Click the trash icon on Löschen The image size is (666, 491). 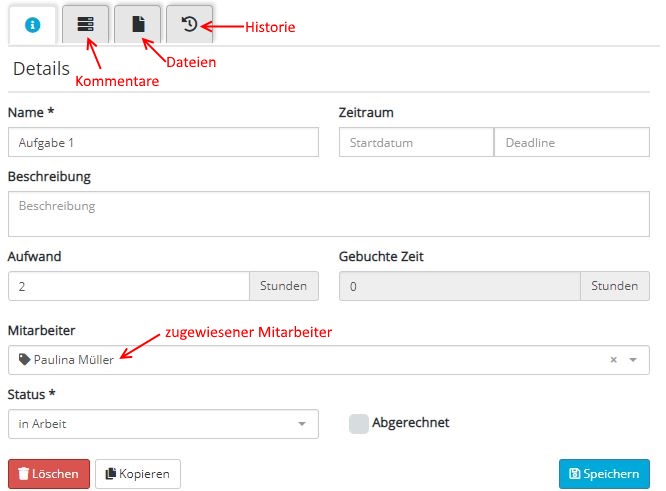click(x=24, y=474)
